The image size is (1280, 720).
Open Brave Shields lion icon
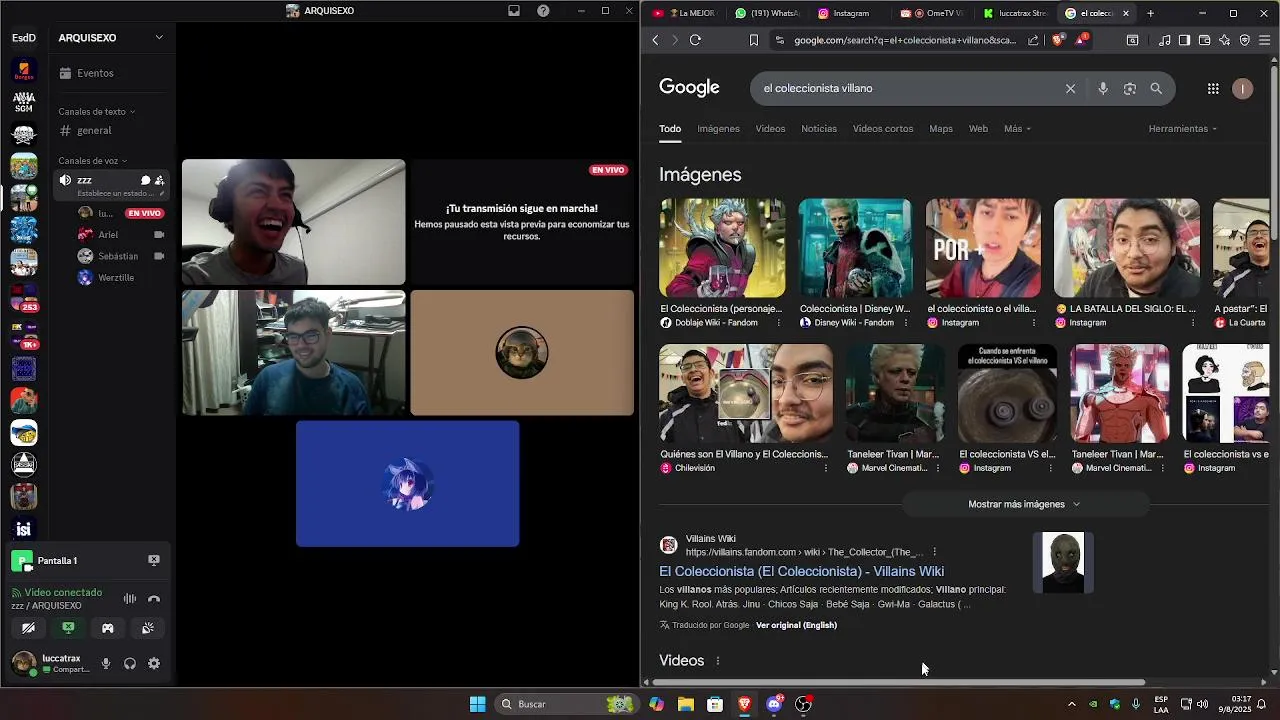pyautogui.click(x=1058, y=40)
